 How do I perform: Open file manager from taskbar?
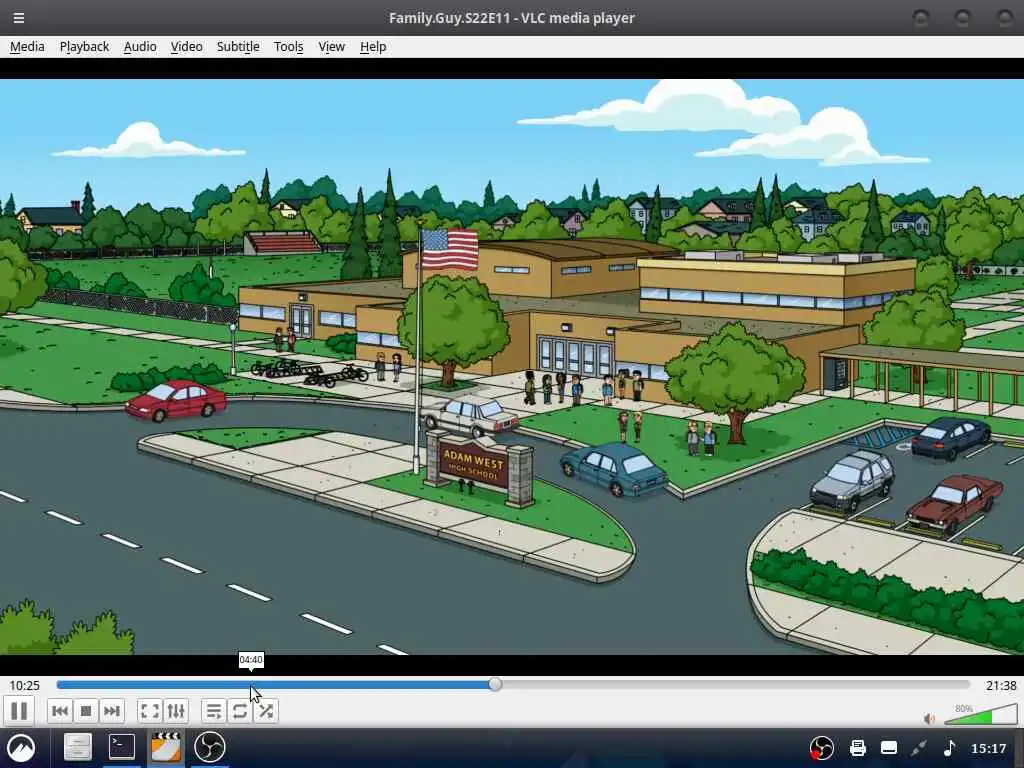[77, 747]
